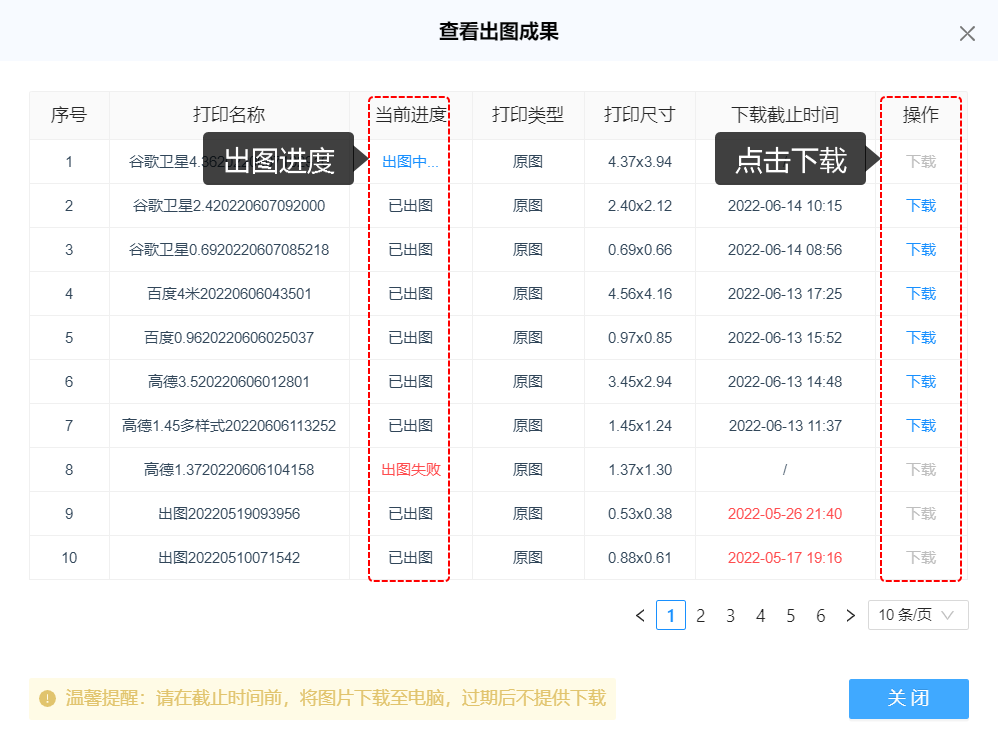Jump to page 6
This screenshot has height=747, width=998.
820,615
